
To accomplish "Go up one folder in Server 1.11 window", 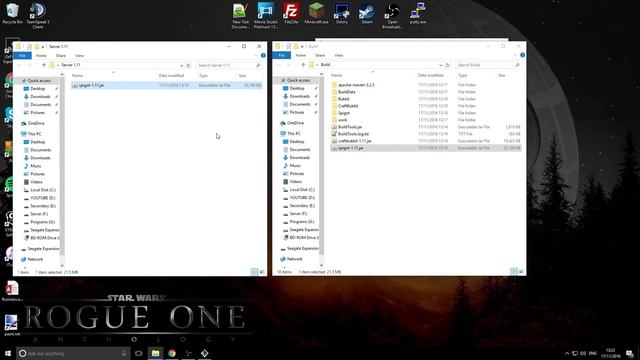I will [44, 65].
